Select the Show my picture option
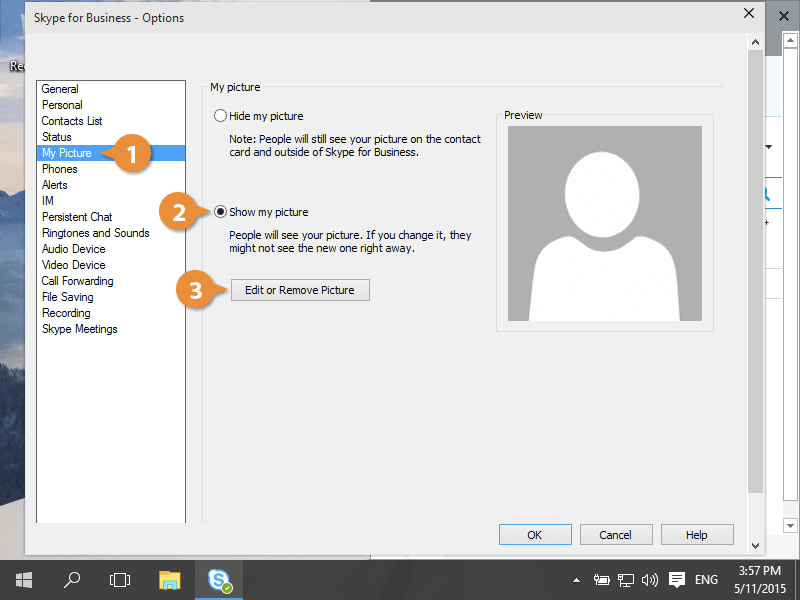 coord(221,212)
